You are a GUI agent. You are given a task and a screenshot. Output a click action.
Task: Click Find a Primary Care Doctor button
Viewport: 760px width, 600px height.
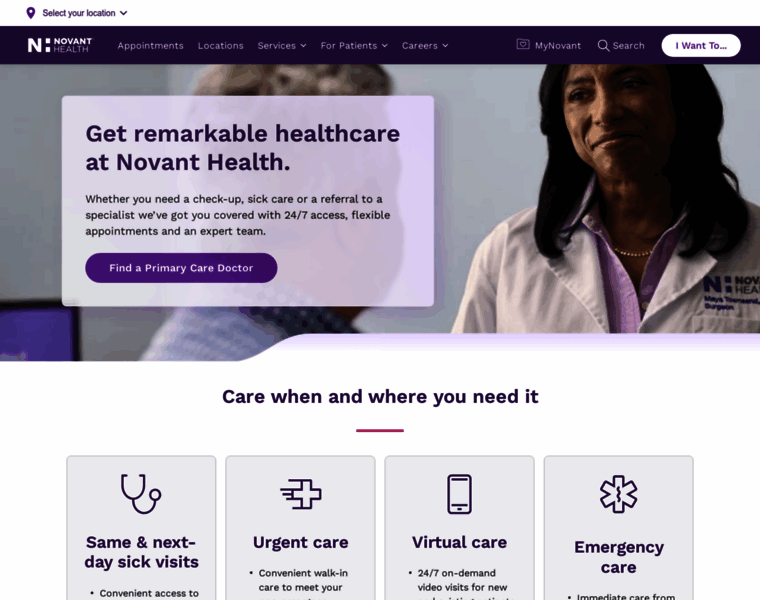point(181,268)
